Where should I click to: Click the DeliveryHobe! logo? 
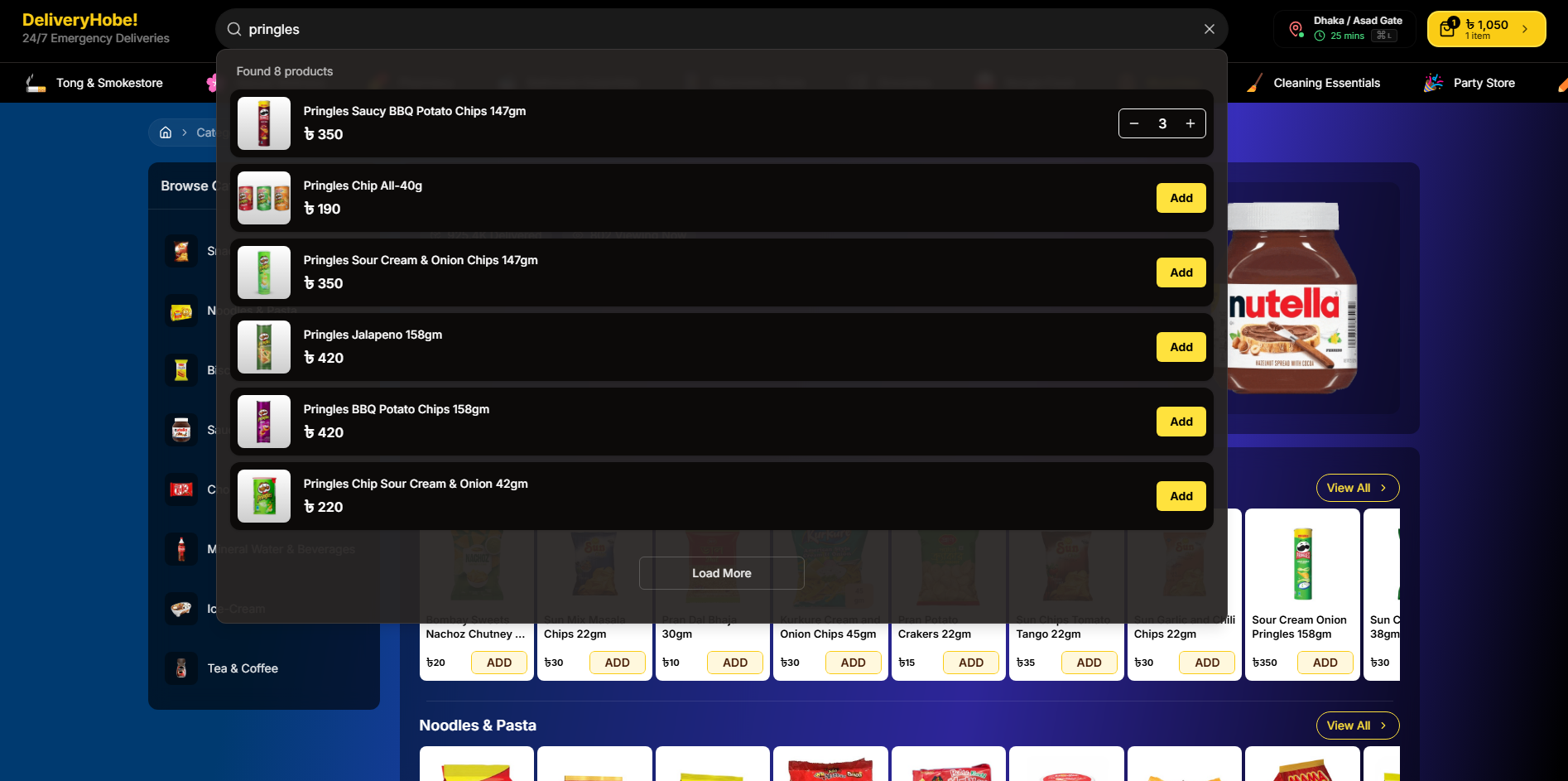pos(80,20)
